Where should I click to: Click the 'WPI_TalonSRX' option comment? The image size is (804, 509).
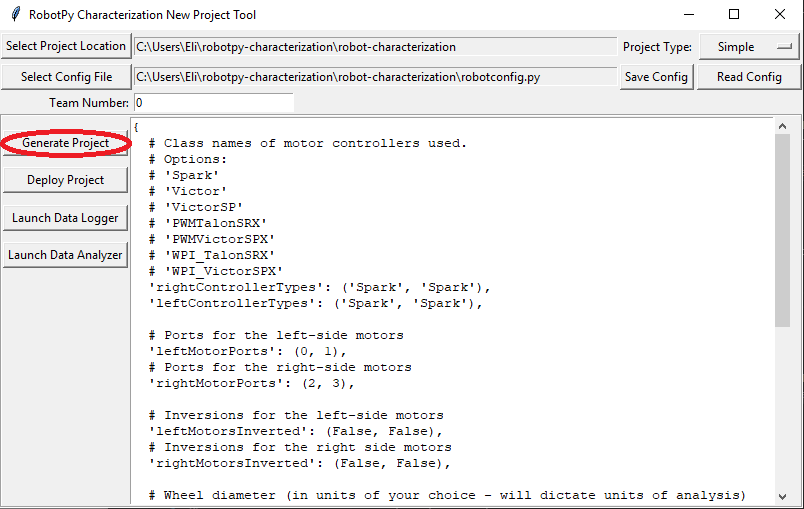pos(212,255)
